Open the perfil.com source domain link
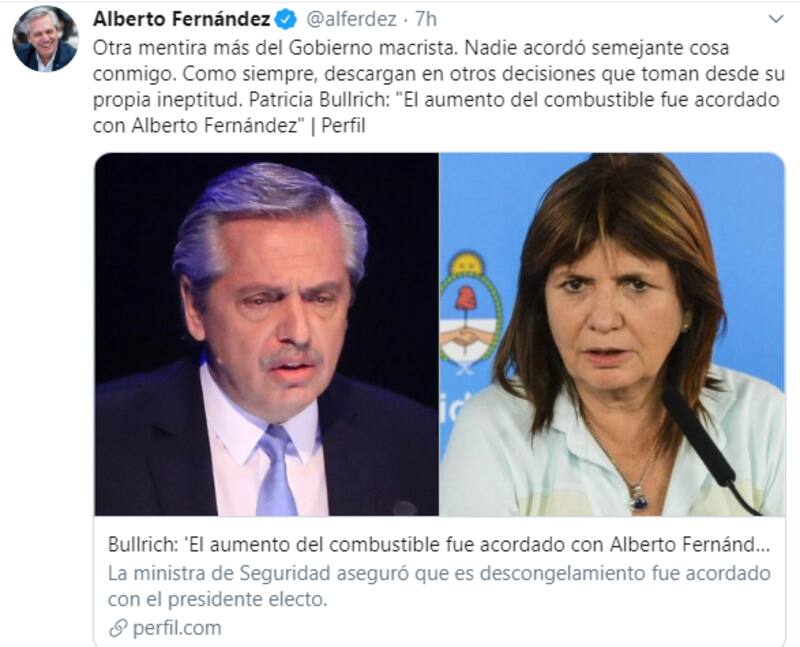 coord(177,628)
